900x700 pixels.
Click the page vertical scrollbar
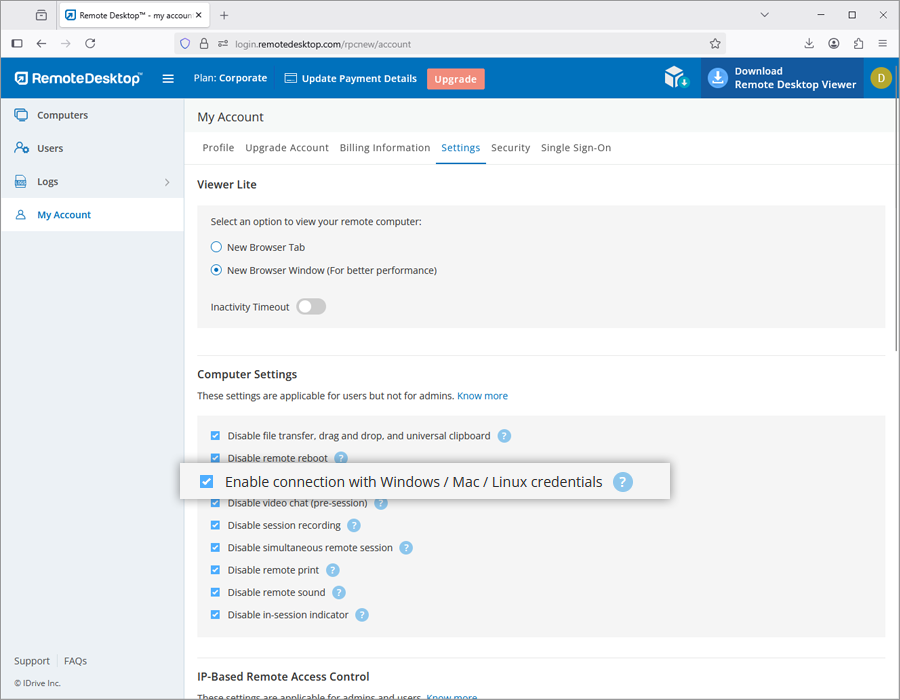pyautogui.click(x=894, y=250)
